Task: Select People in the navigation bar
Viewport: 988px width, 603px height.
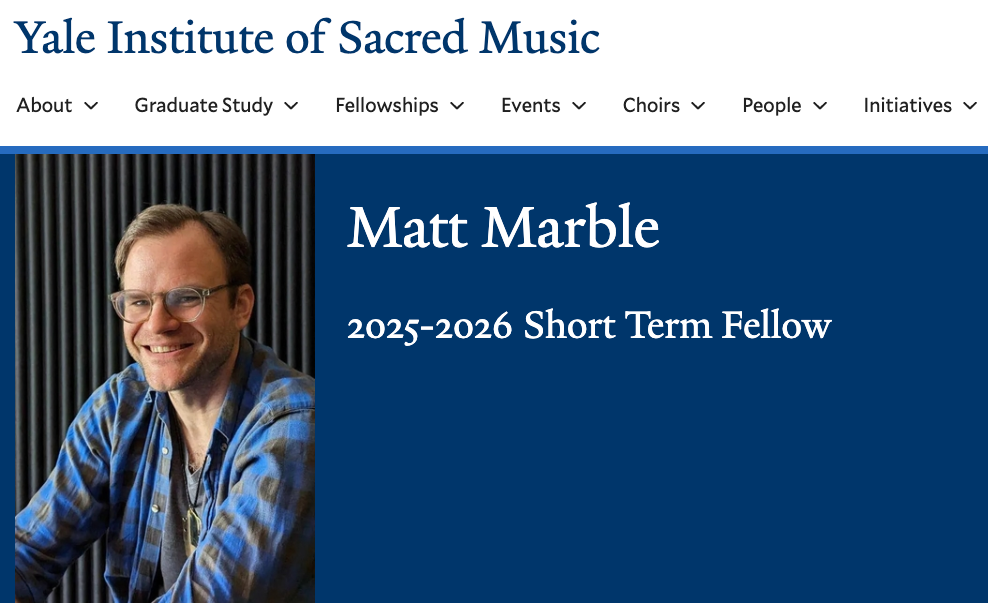Action: (771, 105)
